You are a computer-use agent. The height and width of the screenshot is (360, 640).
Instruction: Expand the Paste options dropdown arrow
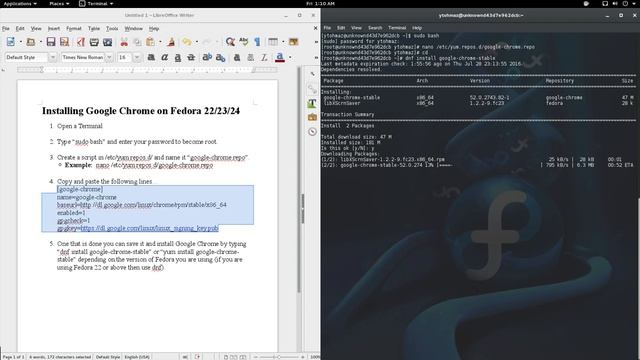[x=160, y=42]
